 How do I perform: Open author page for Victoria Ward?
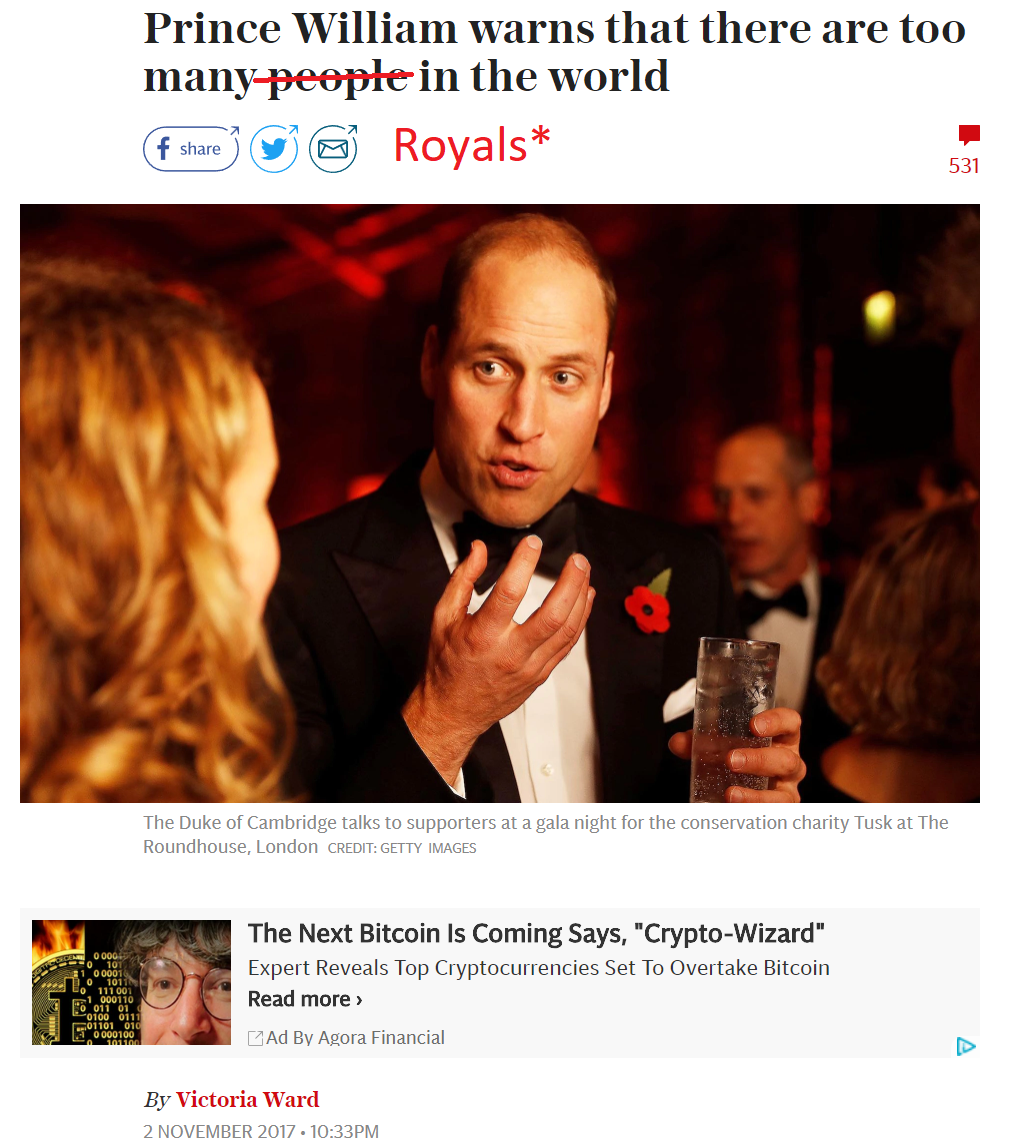(x=247, y=1100)
